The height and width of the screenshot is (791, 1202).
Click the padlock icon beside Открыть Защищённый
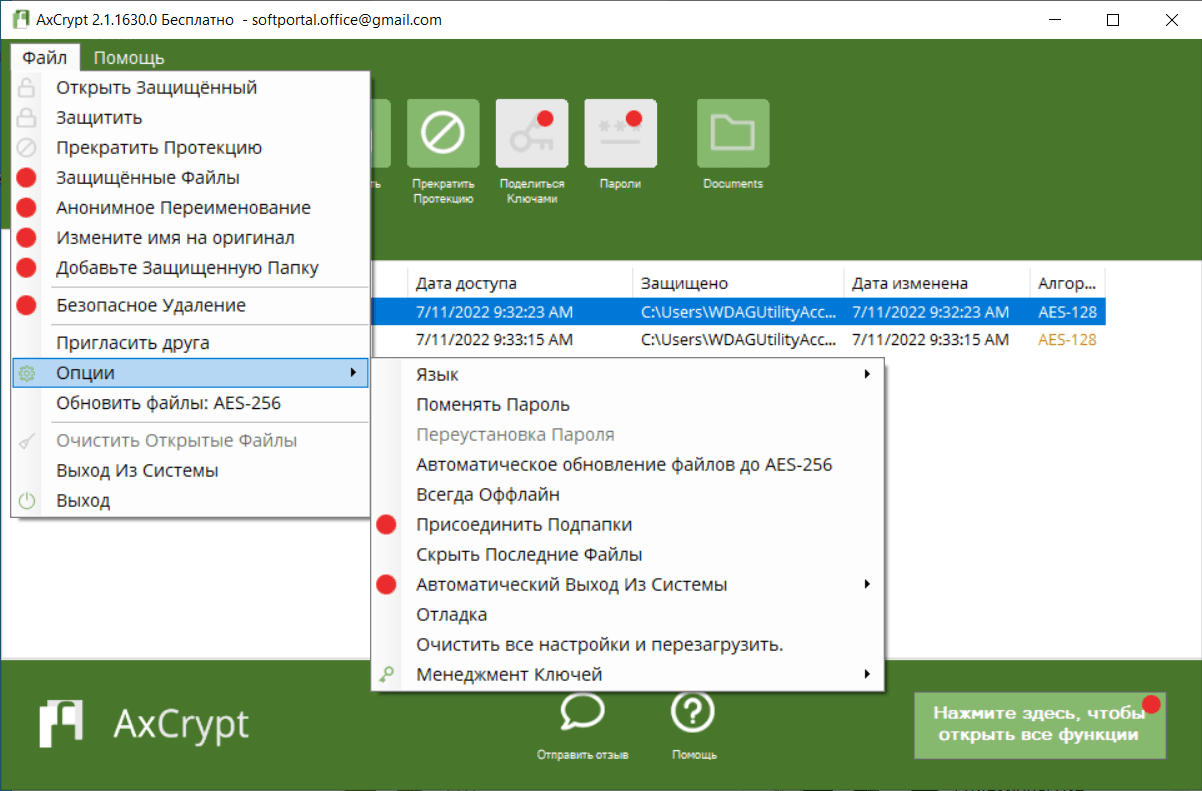[x=27, y=88]
